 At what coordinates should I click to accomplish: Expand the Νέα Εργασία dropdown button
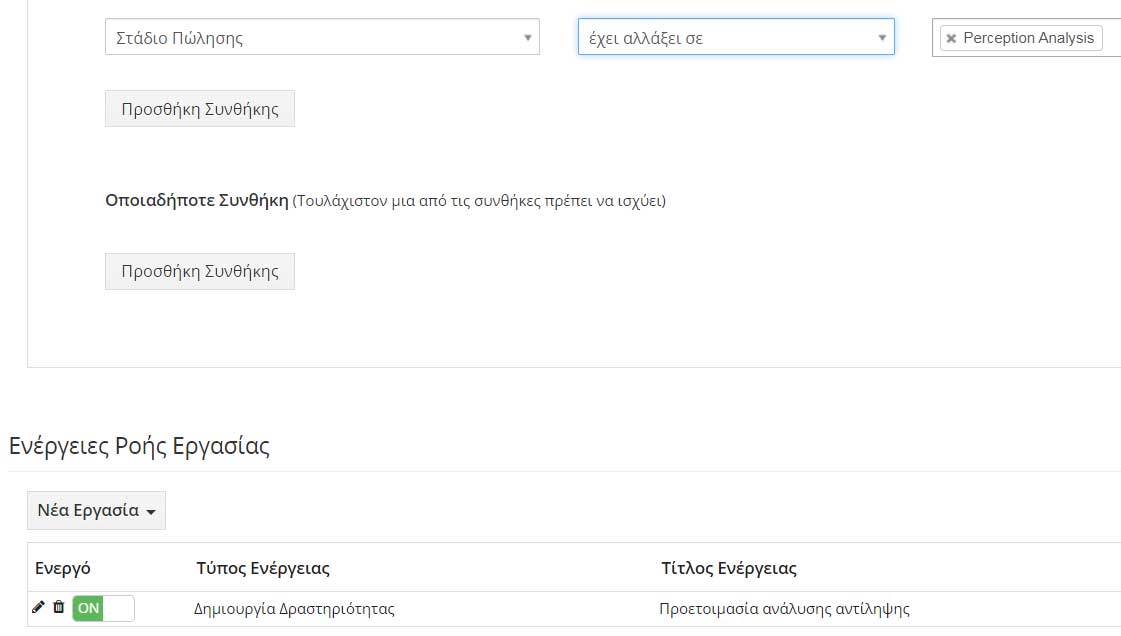pyautogui.click(x=97, y=510)
